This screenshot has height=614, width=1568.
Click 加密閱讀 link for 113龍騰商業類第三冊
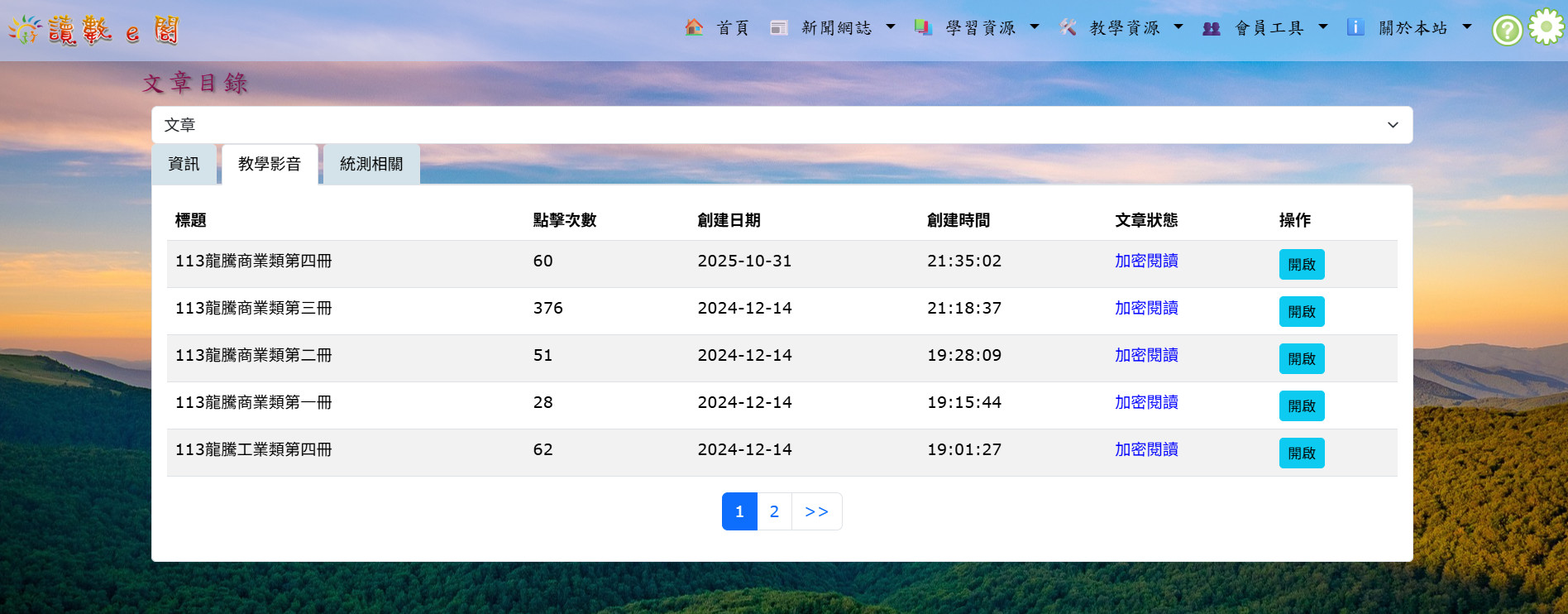coord(1146,308)
